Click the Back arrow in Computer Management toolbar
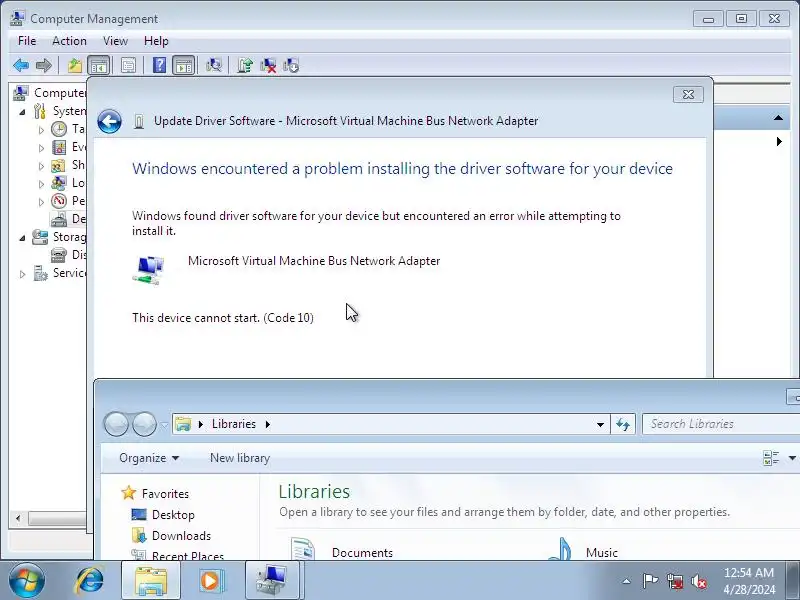The width and height of the screenshot is (800, 600). (x=21, y=65)
